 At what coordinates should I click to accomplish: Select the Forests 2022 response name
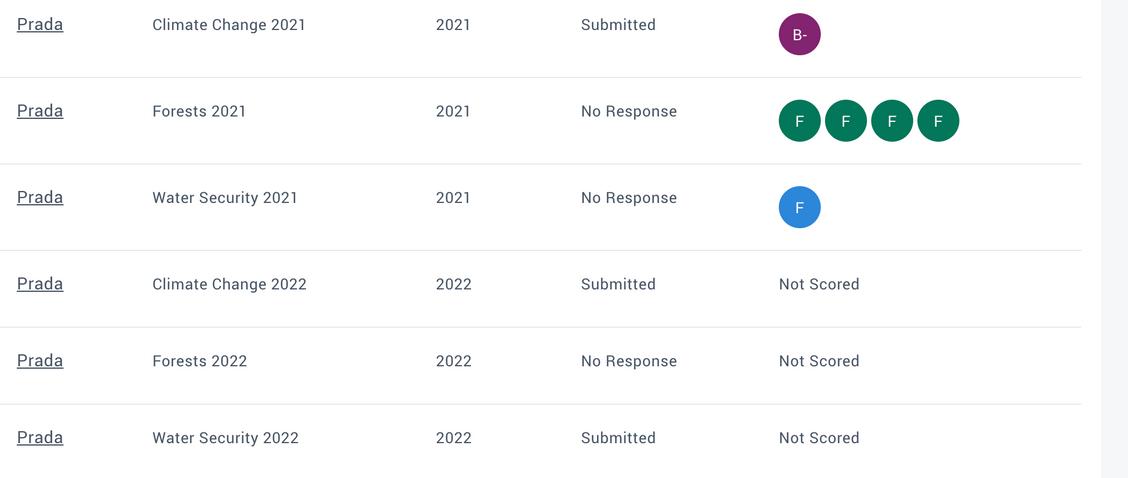point(199,361)
